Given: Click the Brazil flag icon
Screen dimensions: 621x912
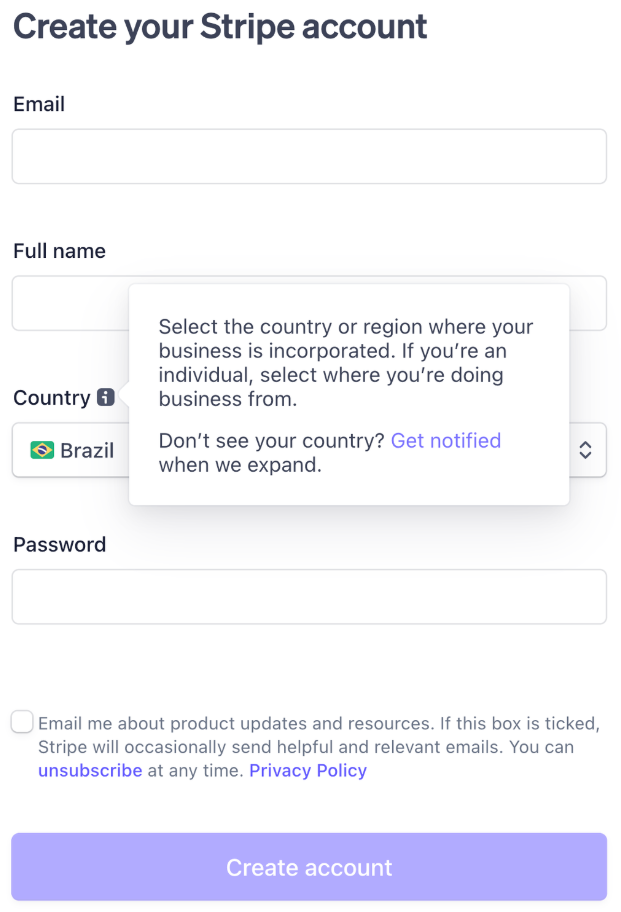Looking at the screenshot, I should point(42,450).
